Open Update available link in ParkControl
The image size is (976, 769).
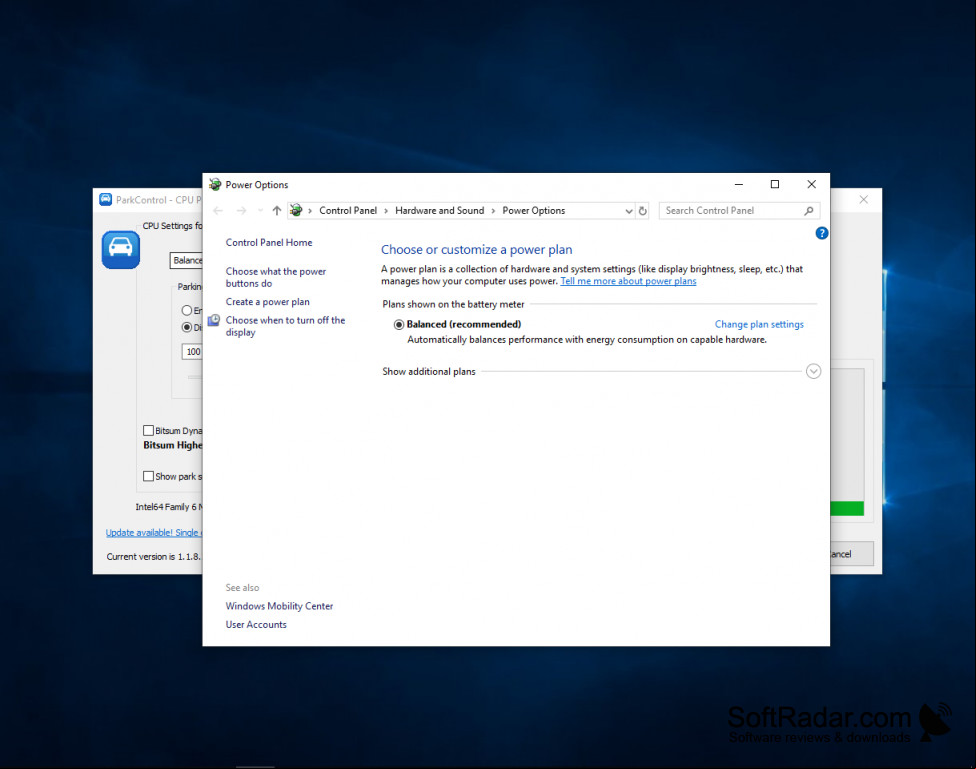pos(154,532)
